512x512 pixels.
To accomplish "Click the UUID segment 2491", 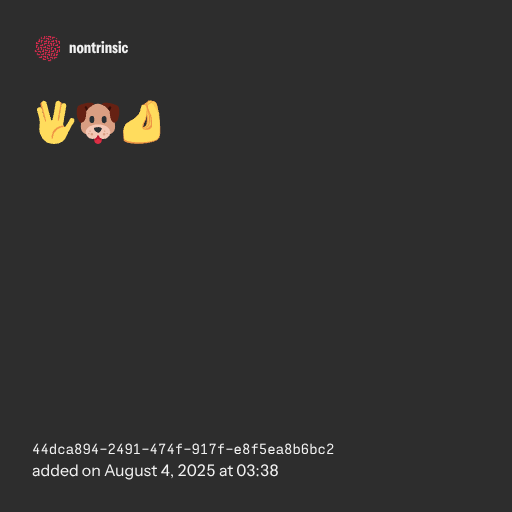I will [124, 449].
